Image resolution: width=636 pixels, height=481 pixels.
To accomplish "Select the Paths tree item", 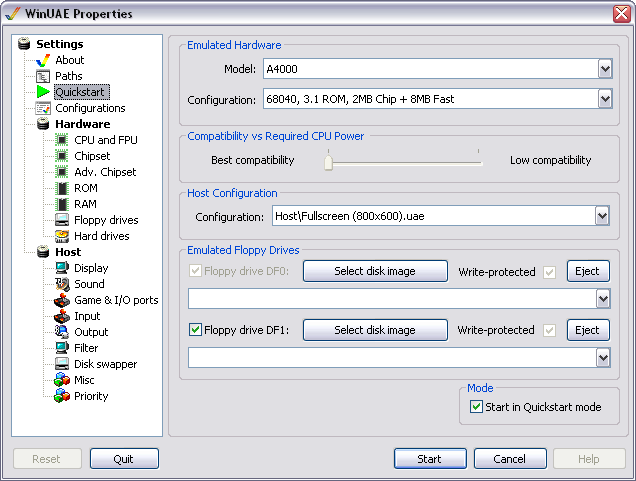I will tap(69, 76).
